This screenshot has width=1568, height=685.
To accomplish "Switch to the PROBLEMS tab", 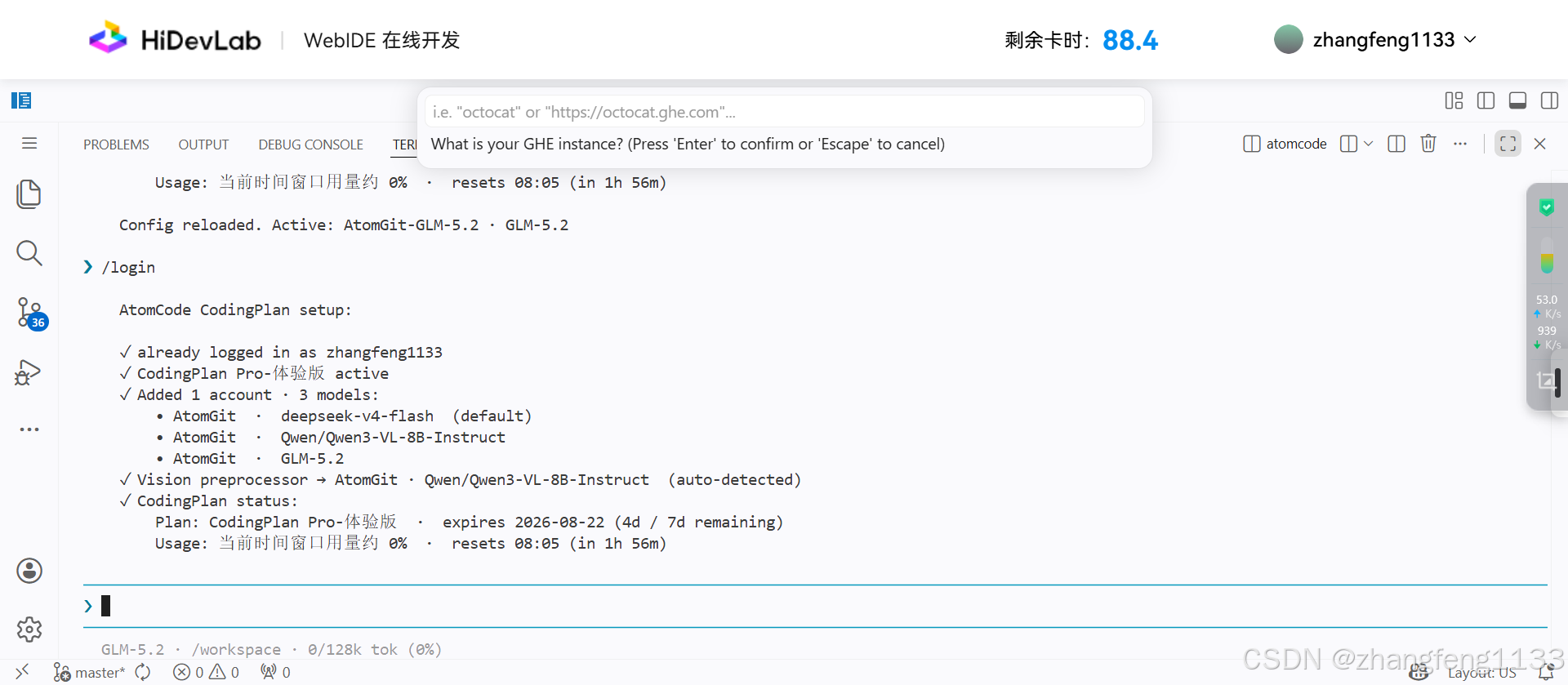I will [116, 145].
